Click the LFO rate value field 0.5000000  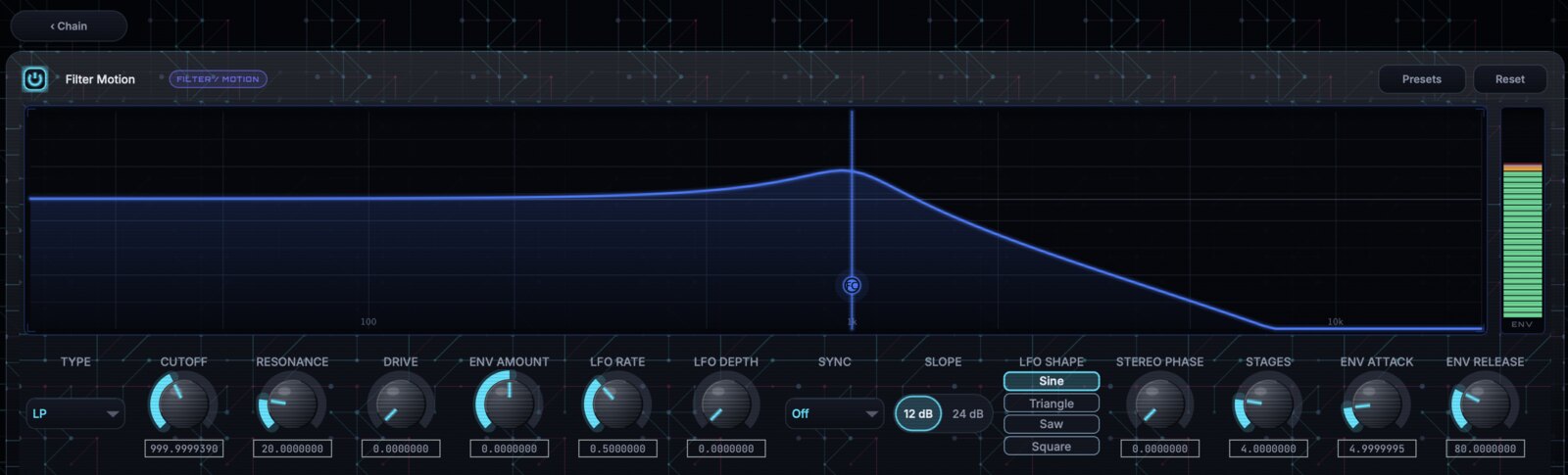617,449
